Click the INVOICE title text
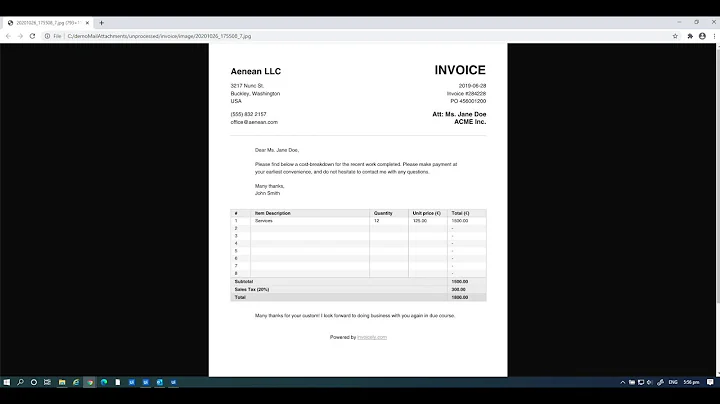Image resolution: width=720 pixels, height=404 pixels. pyautogui.click(x=460, y=70)
